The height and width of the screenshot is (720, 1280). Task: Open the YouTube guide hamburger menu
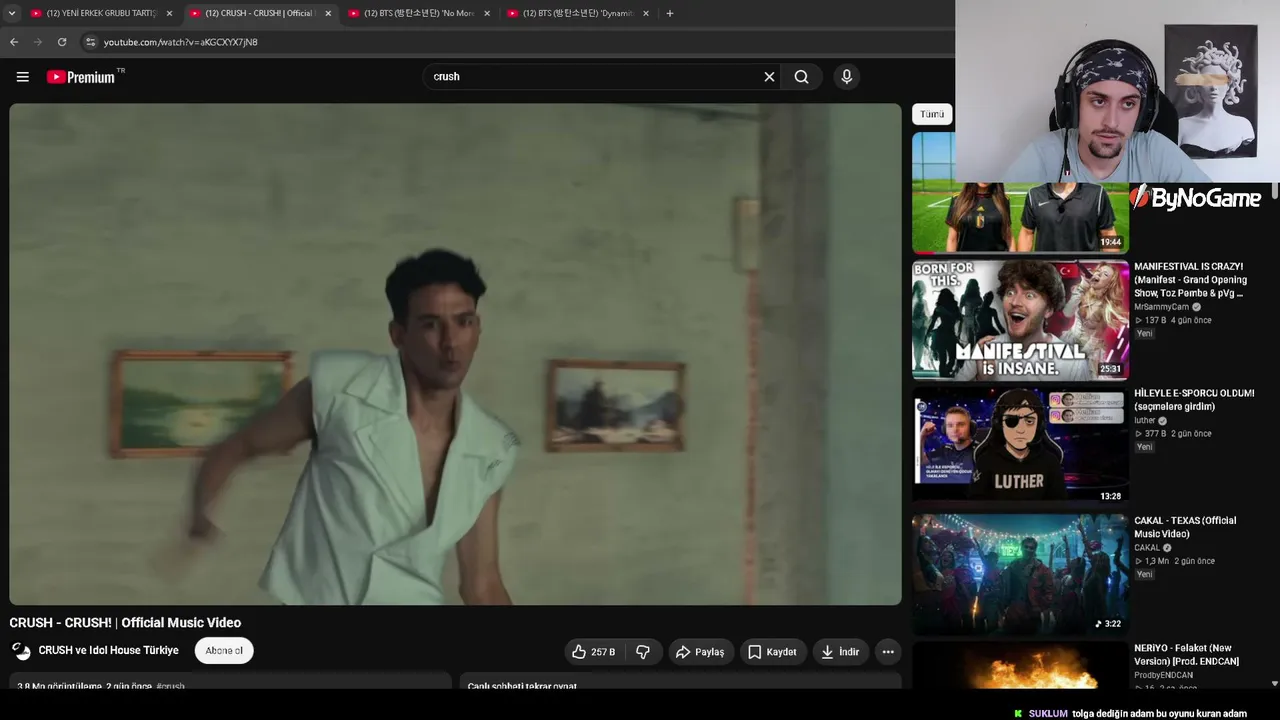tap(23, 77)
